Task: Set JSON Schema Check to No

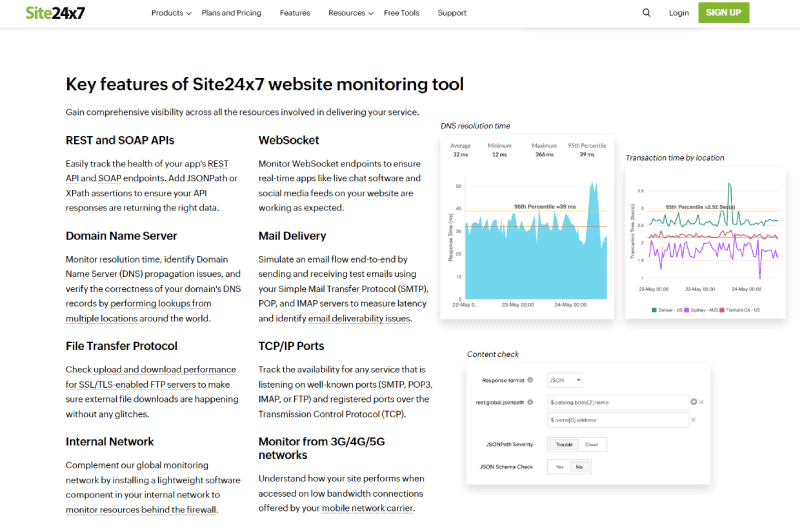Action: click(x=579, y=467)
